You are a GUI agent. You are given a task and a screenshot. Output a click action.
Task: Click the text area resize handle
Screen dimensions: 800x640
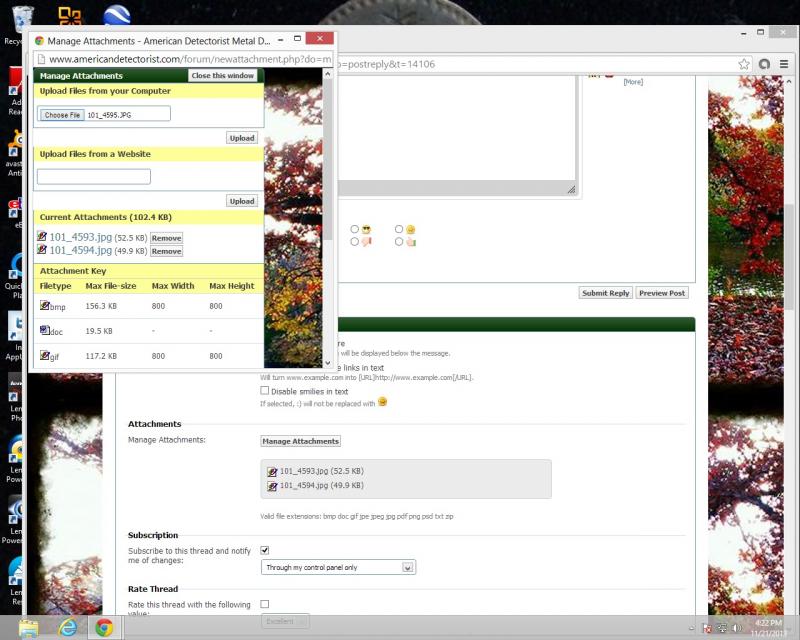571,190
